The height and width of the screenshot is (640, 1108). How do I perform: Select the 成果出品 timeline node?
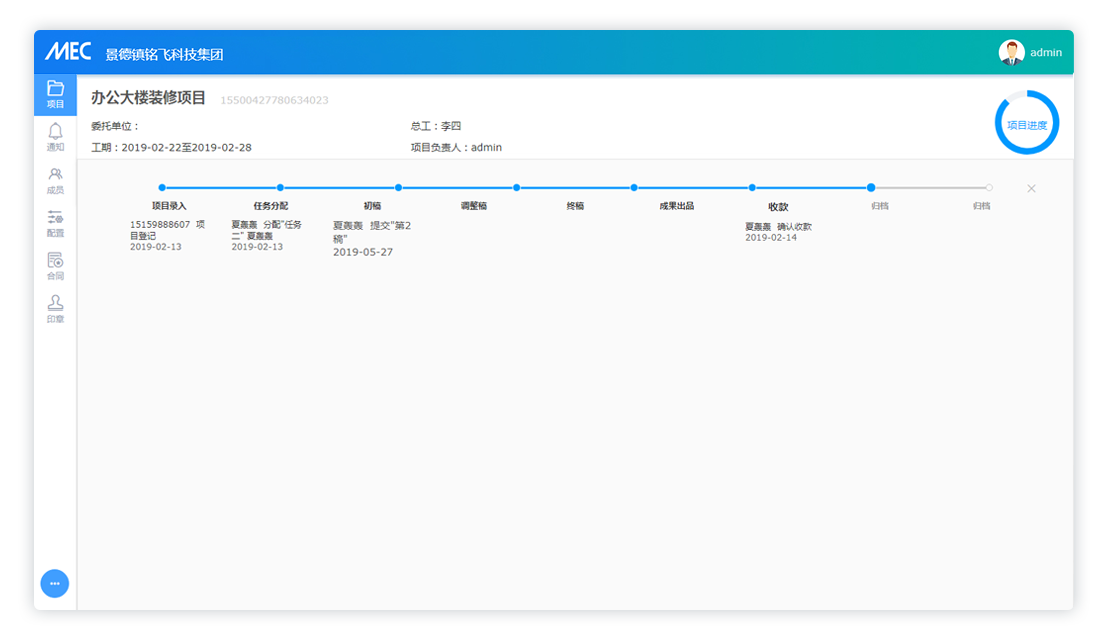click(x=752, y=187)
